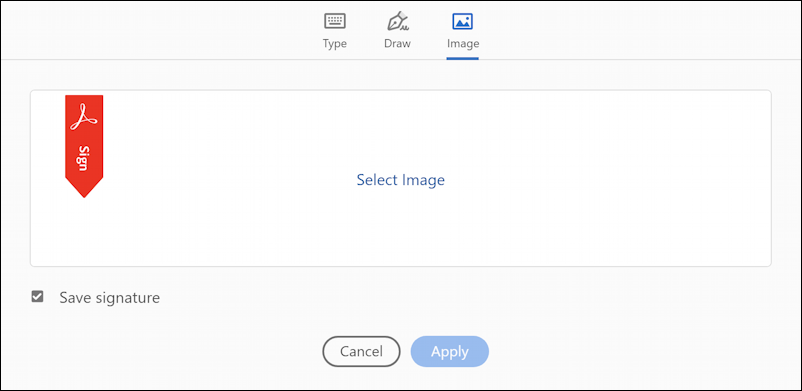Apply the signature

pos(450,352)
